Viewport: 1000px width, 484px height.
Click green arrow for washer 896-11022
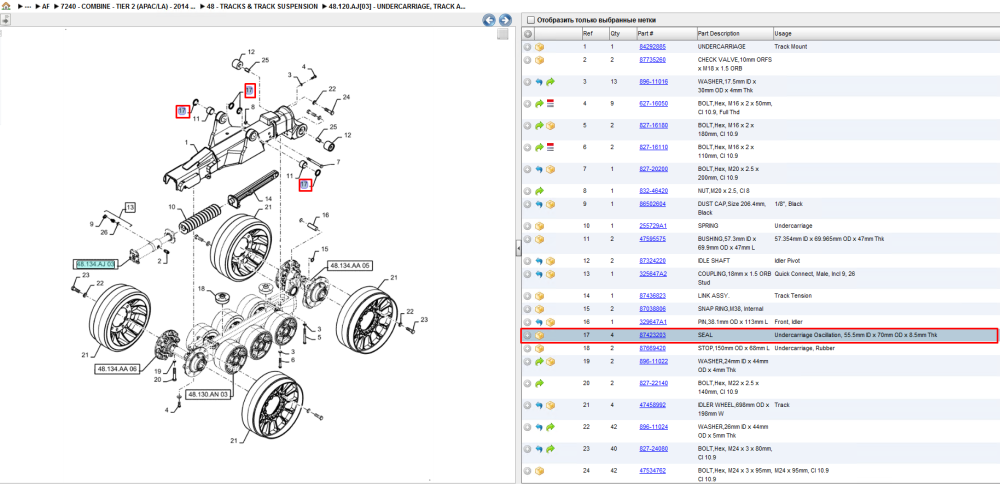[x=539, y=361]
